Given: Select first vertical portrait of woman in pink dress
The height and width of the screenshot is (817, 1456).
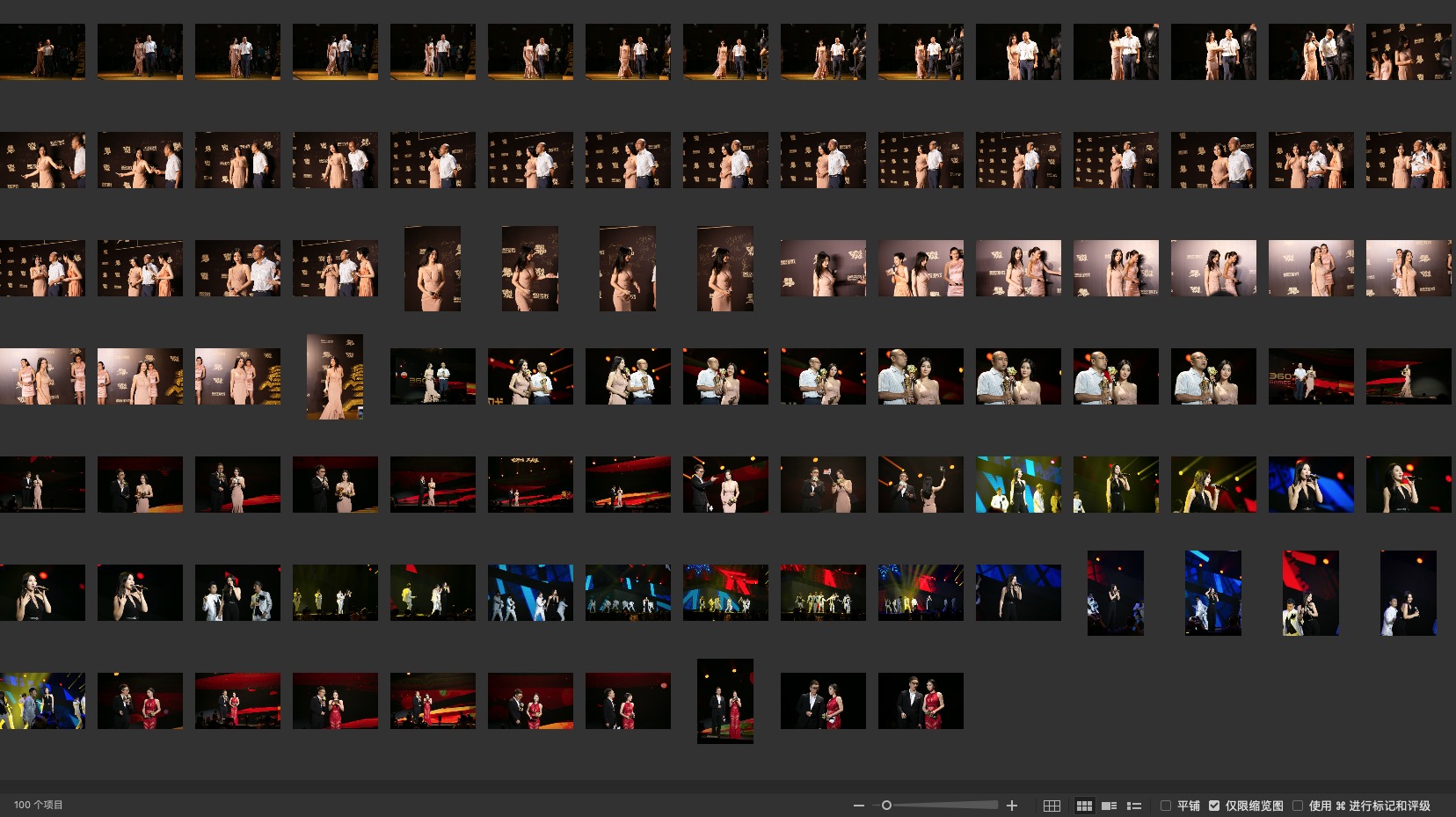Looking at the screenshot, I should tap(433, 268).
